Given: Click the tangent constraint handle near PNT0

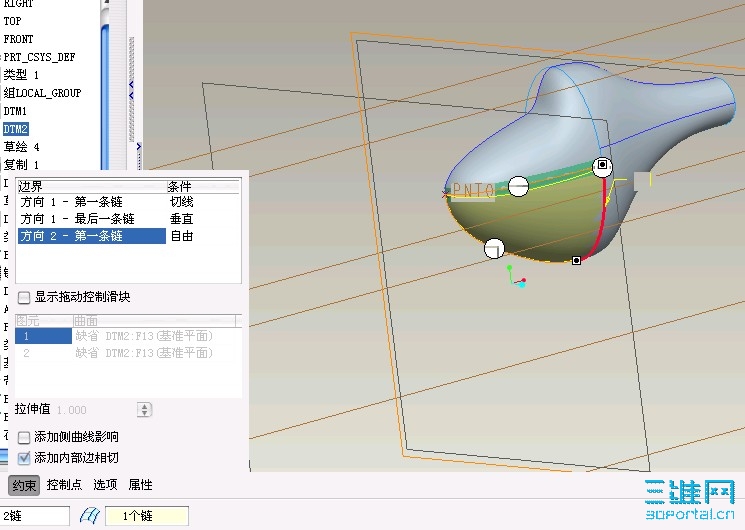Looking at the screenshot, I should (x=518, y=186).
